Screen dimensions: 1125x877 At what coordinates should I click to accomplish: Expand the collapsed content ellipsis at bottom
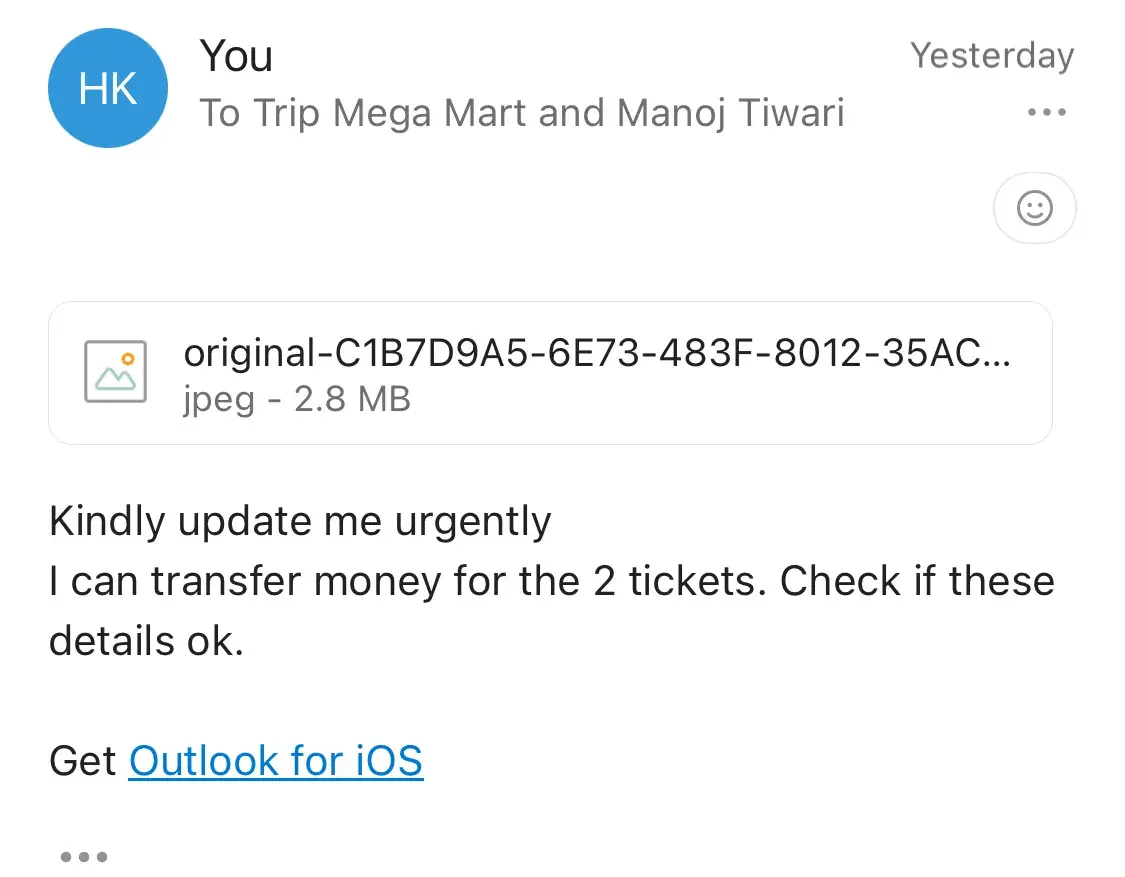coord(84,857)
